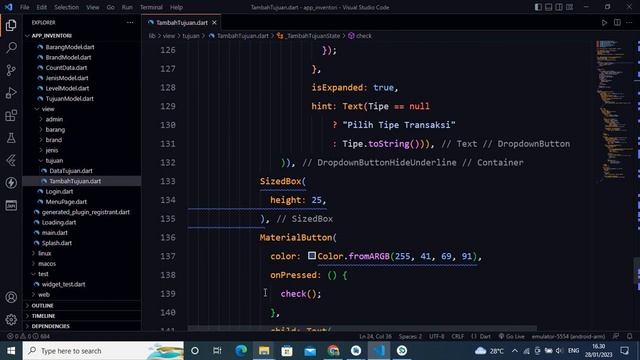
Task: Change UTF-8 encoding in status bar
Action: pyautogui.click(x=436, y=336)
